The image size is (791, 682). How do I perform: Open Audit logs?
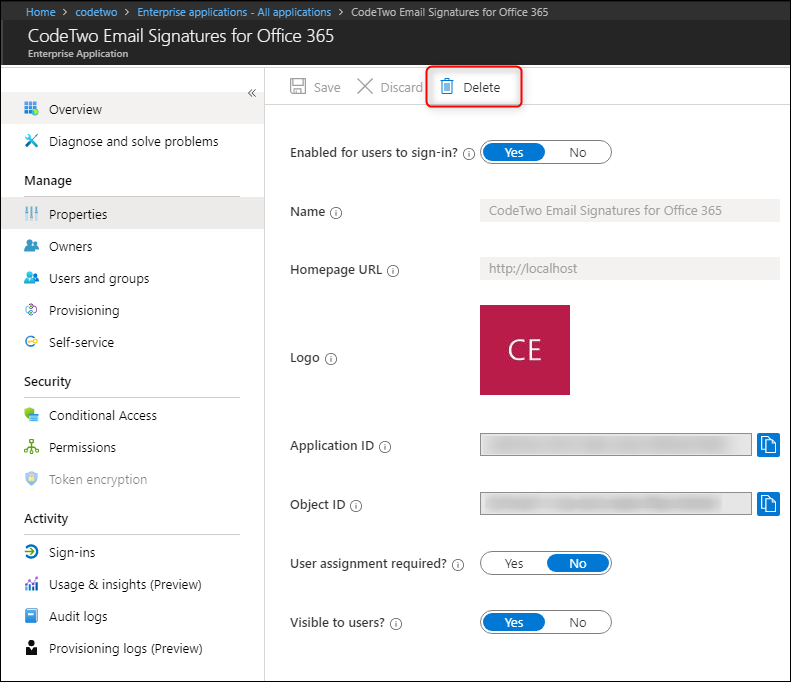(x=133, y=615)
